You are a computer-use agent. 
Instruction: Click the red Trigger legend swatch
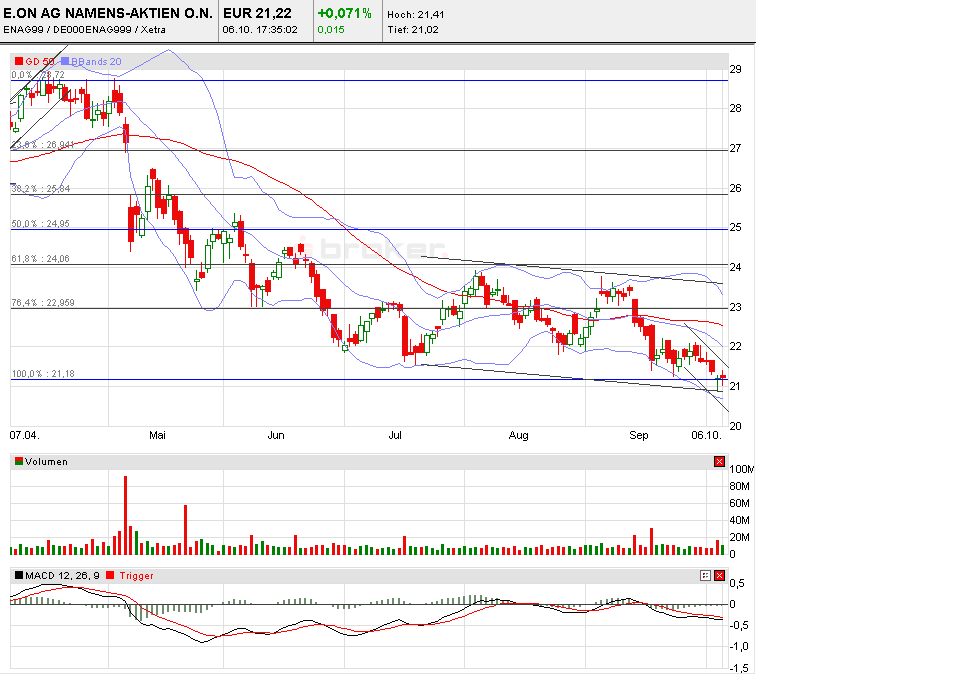coord(110,575)
